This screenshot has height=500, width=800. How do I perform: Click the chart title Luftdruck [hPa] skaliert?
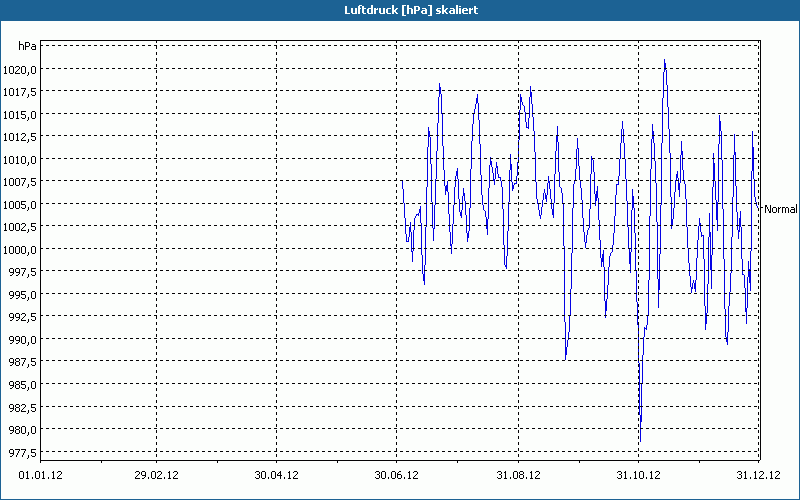tap(411, 10)
